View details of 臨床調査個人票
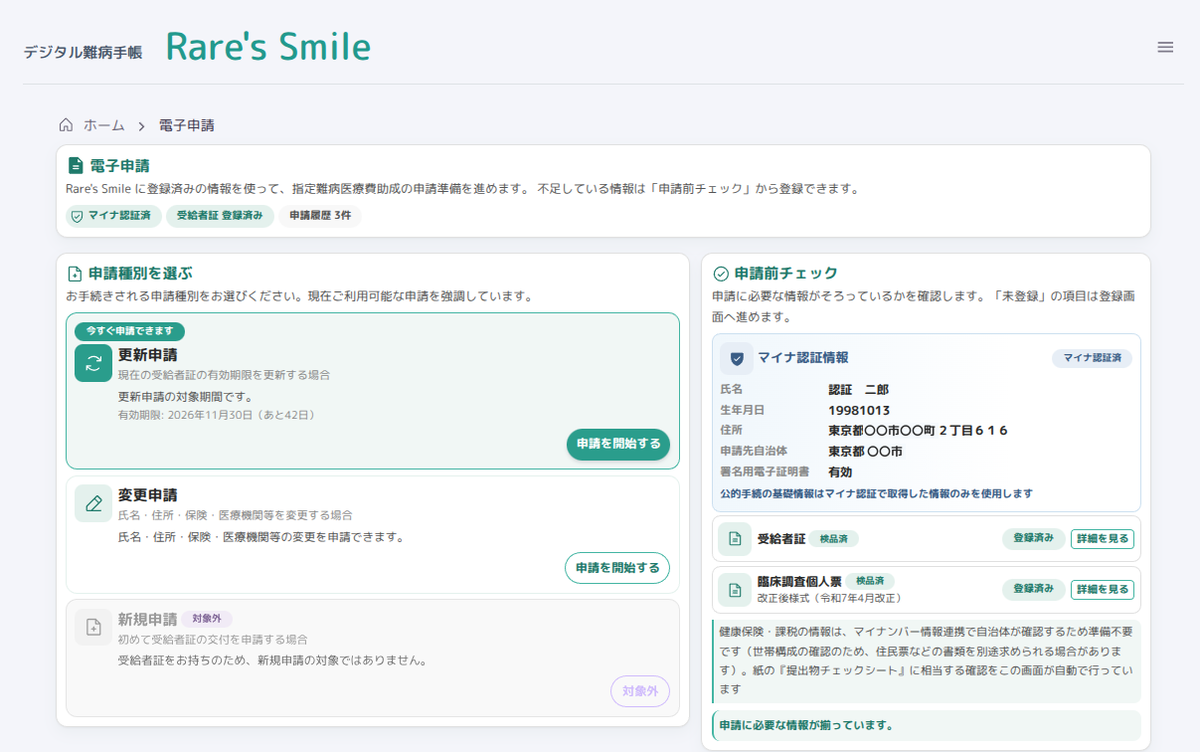 click(x=1103, y=589)
